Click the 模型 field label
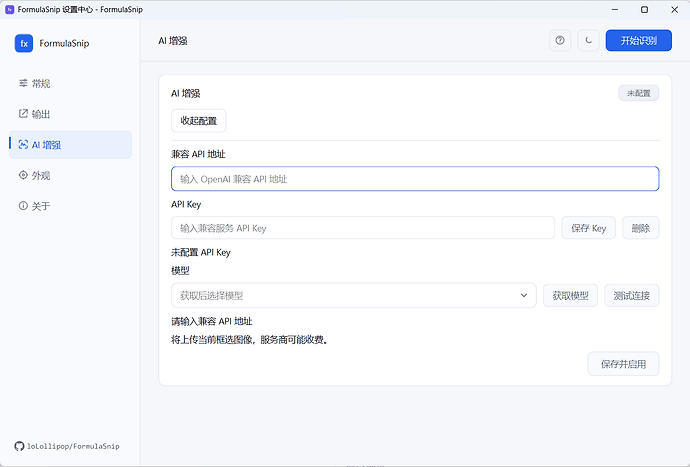 pyautogui.click(x=180, y=271)
